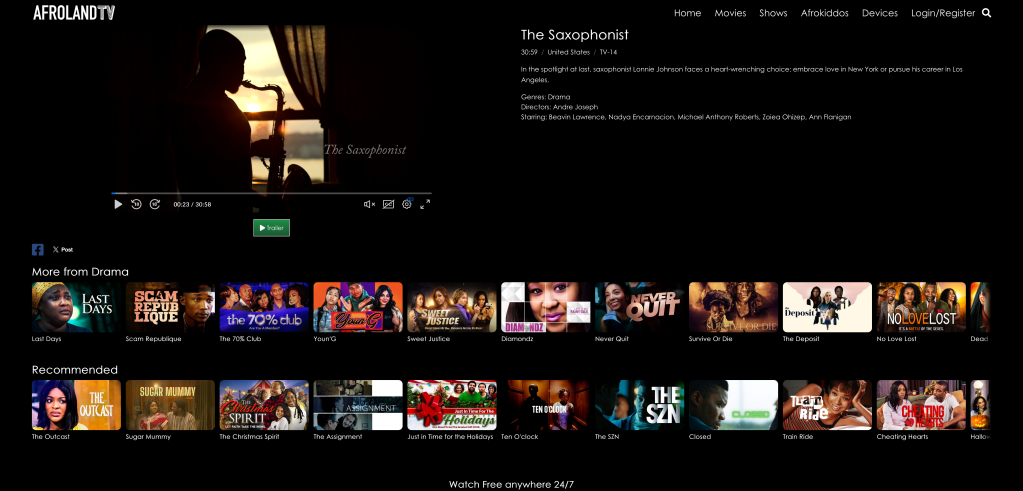
Task: Select the Never Quit movie thumbnail
Action: tap(639, 307)
